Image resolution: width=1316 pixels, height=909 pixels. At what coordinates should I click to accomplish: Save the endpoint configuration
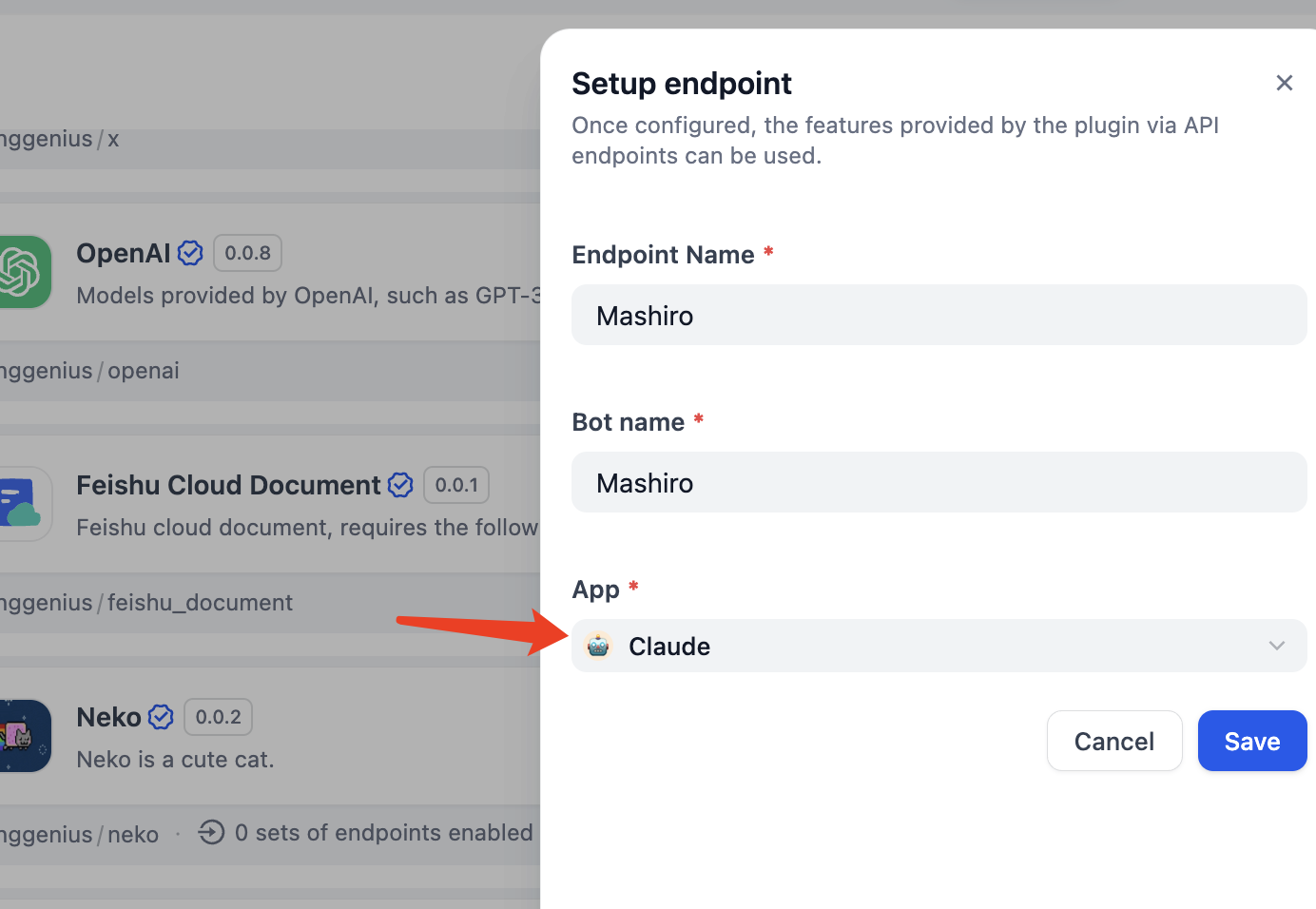coord(1251,741)
